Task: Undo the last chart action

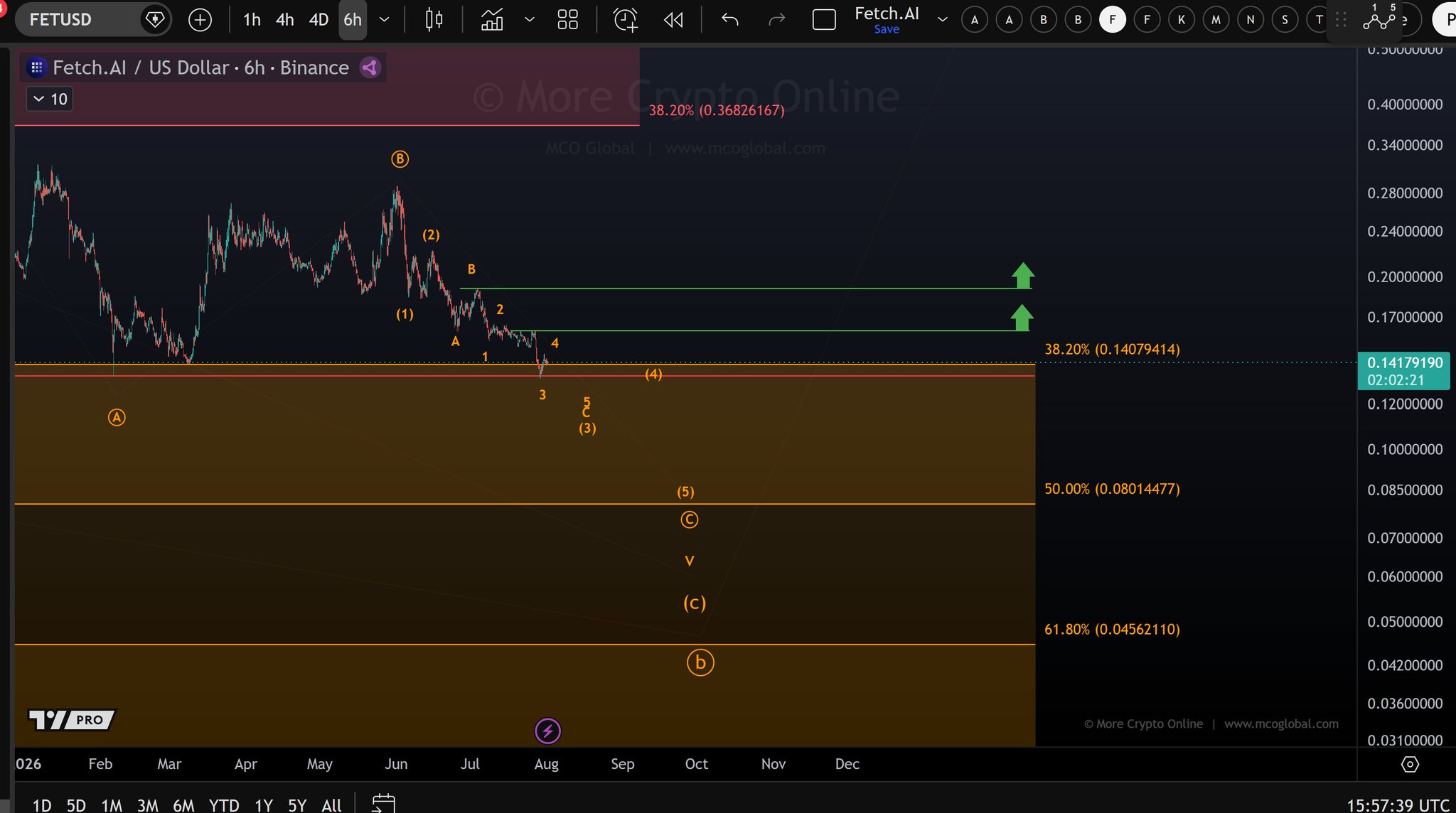Action: point(730,19)
